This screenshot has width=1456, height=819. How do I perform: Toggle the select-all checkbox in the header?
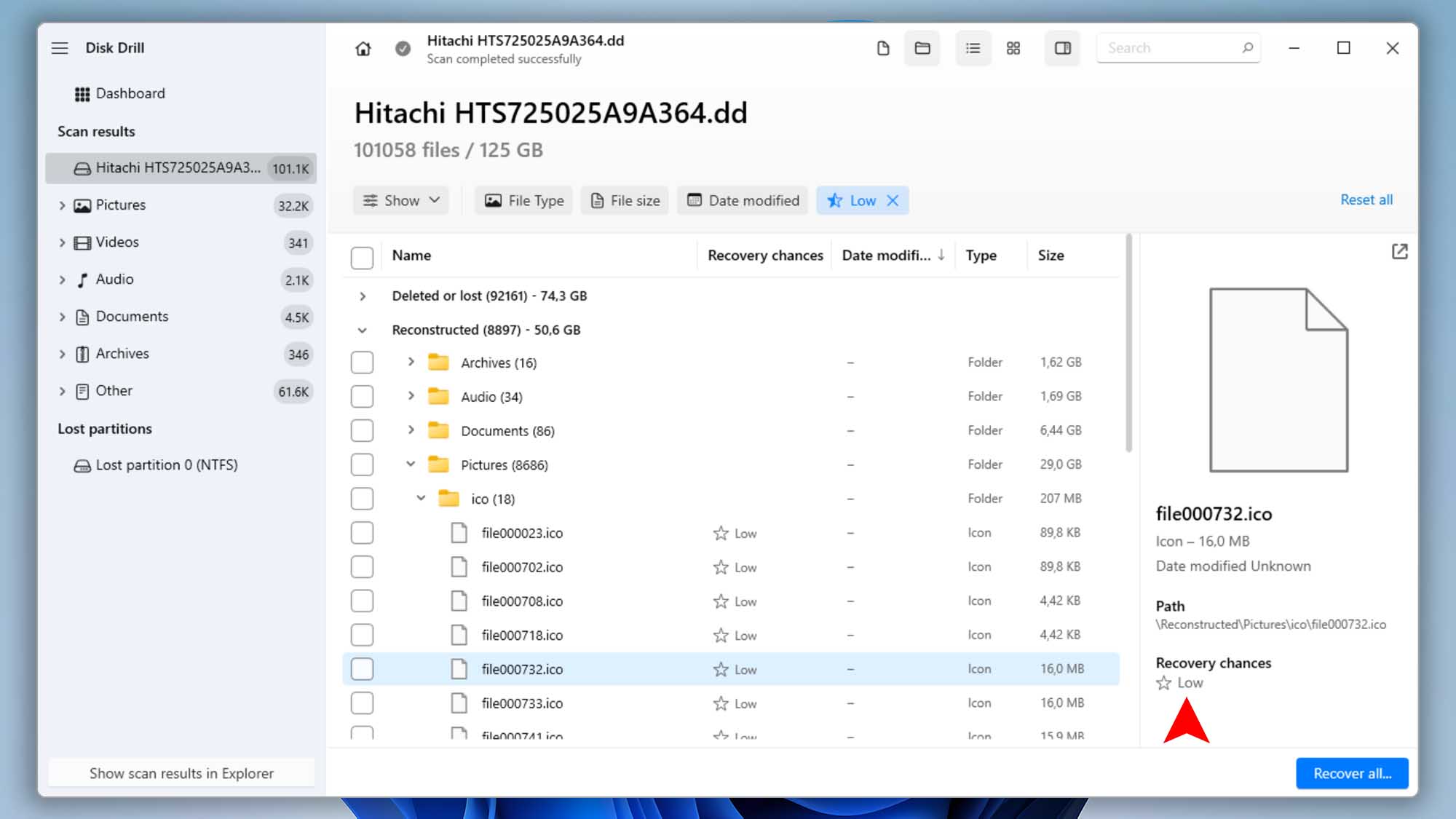[362, 257]
